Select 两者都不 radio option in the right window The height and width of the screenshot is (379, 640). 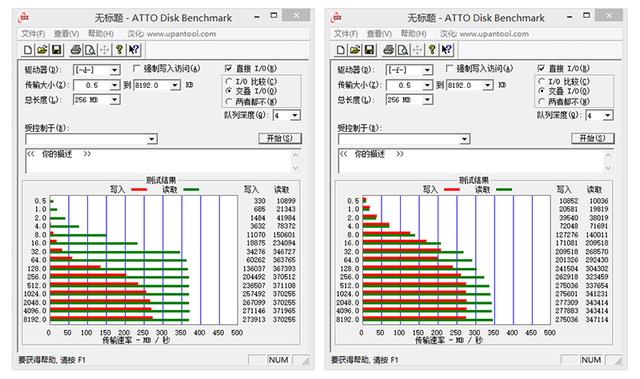[541, 101]
